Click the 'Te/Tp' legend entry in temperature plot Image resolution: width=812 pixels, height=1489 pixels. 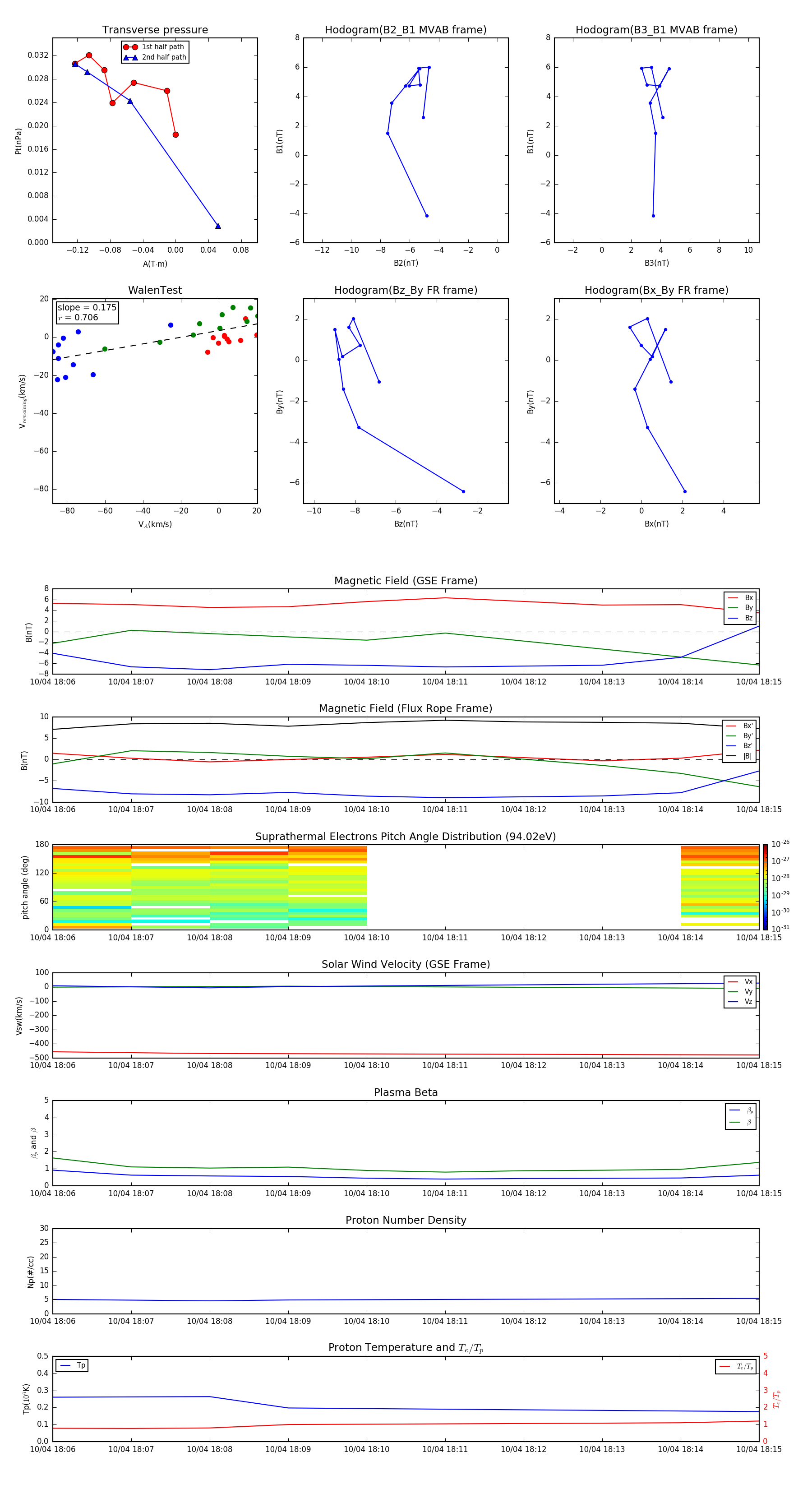[736, 1366]
